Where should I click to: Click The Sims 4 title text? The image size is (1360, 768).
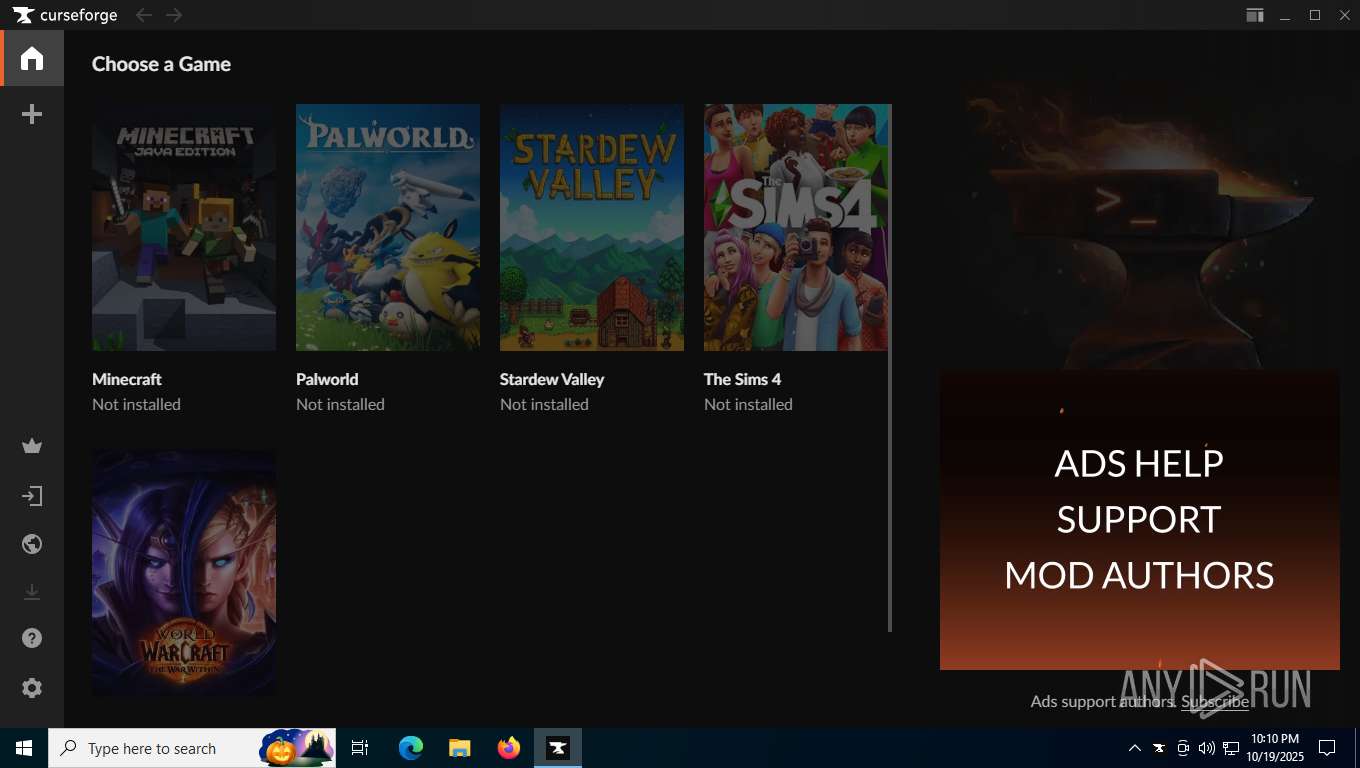pos(742,379)
